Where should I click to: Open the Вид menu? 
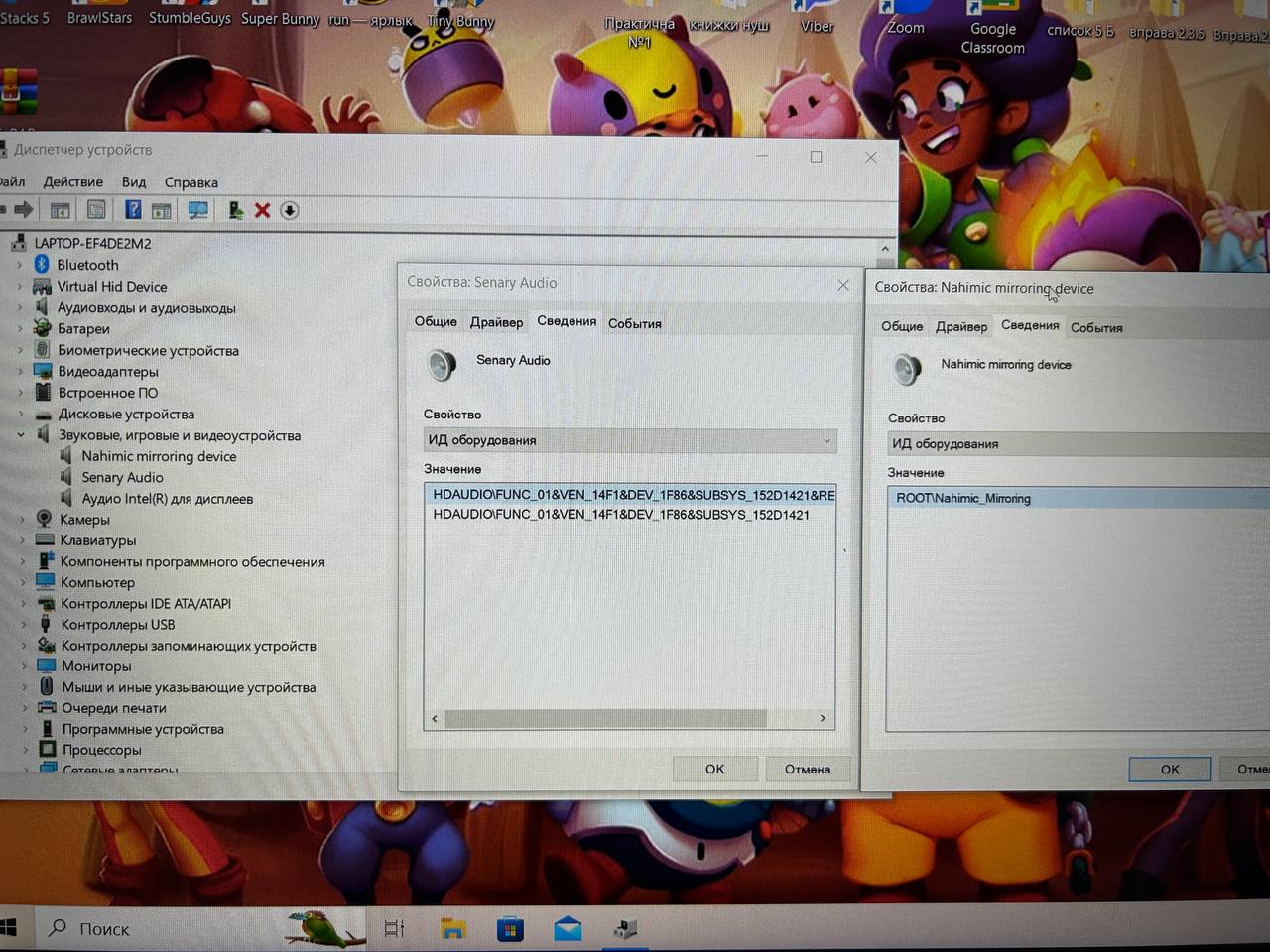(x=134, y=182)
